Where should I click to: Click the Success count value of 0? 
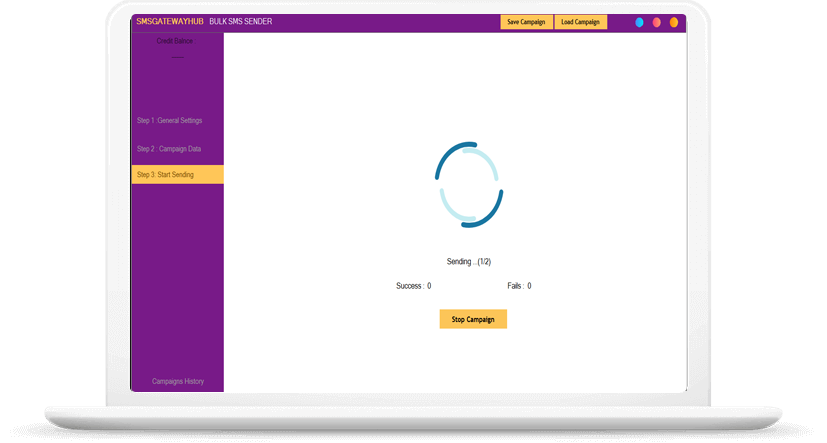429,286
